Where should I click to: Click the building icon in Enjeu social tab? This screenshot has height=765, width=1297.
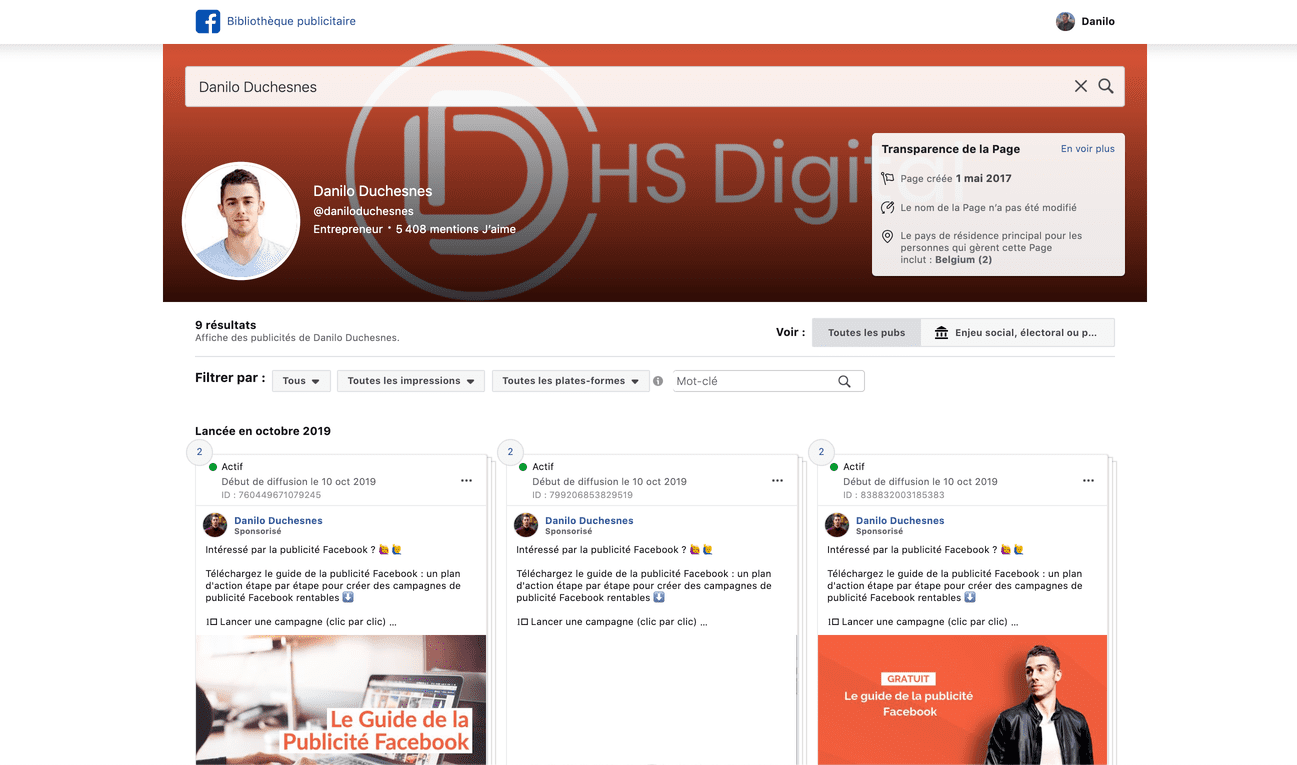pos(941,332)
